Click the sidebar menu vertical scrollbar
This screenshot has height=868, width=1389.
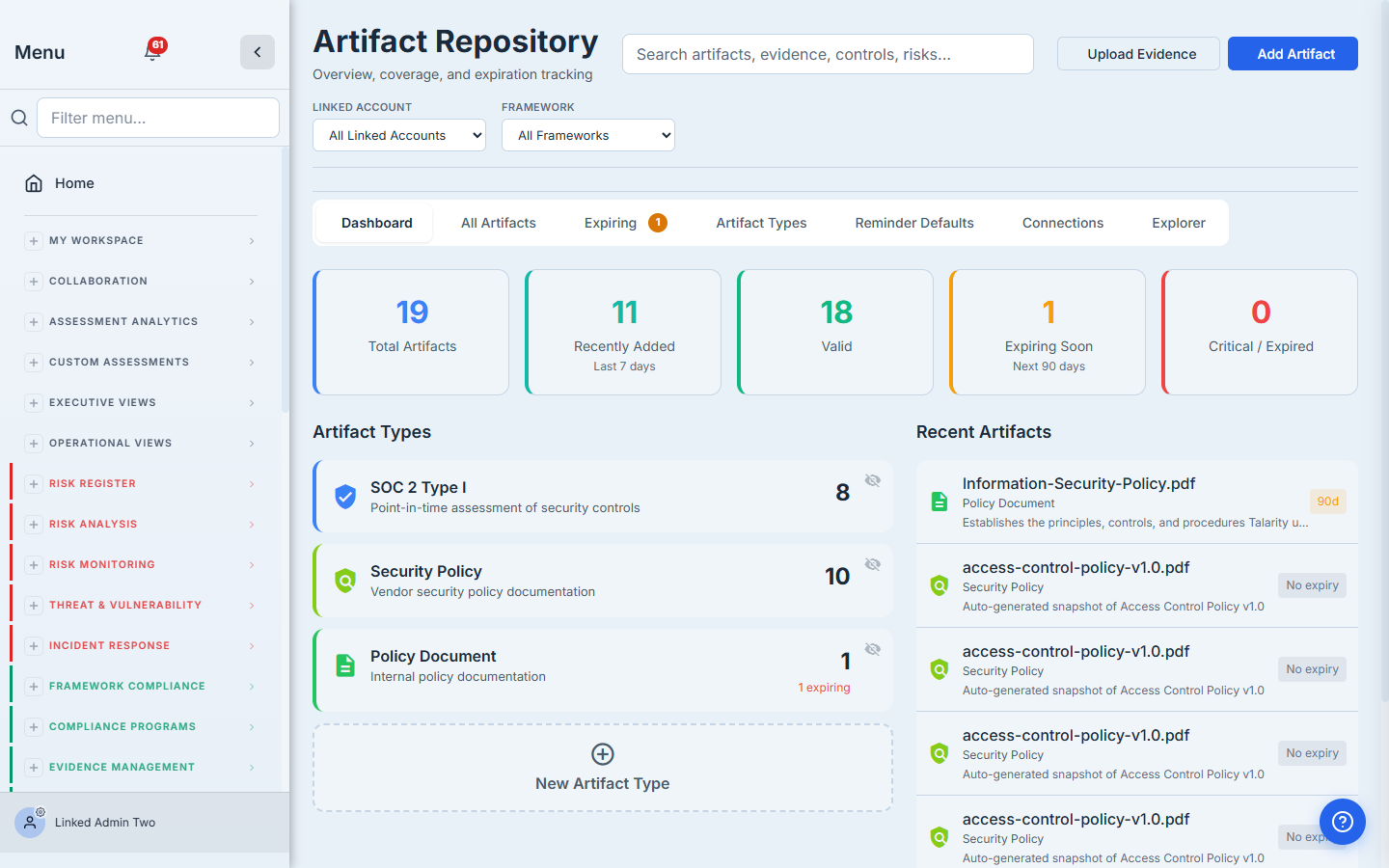[285, 280]
